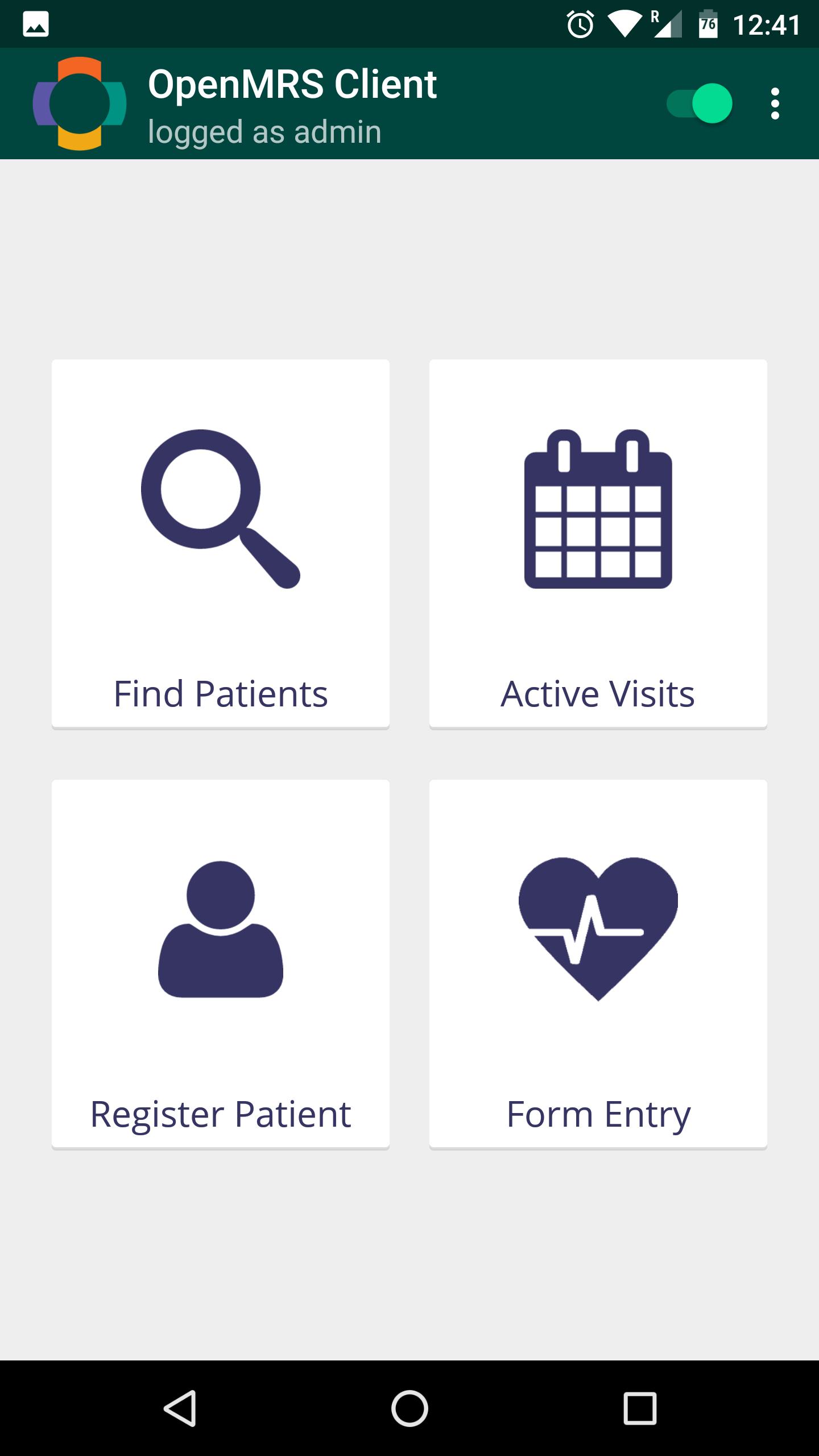Tap the "logged as admin" subtitle
Image resolution: width=819 pixels, height=1456 pixels.
[x=264, y=132]
